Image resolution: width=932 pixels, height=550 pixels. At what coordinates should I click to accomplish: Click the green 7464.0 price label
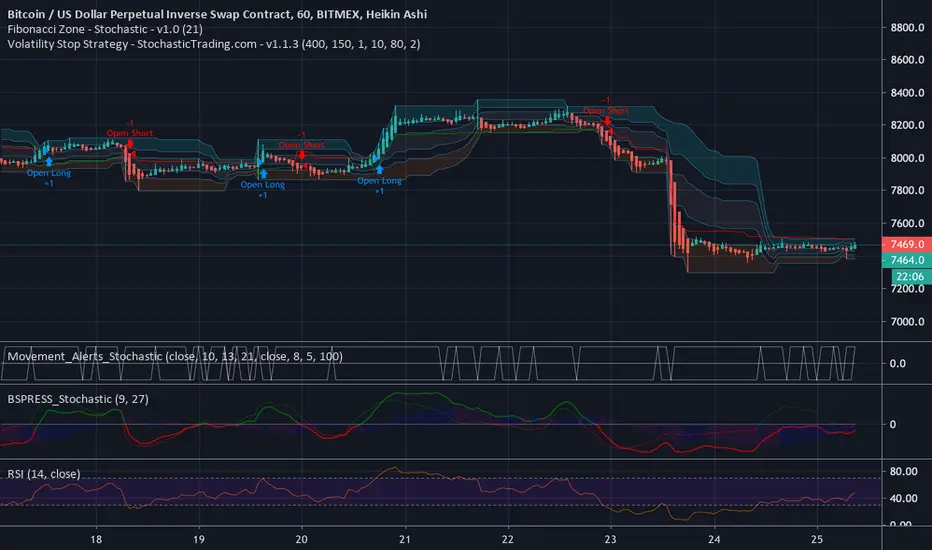[906, 260]
